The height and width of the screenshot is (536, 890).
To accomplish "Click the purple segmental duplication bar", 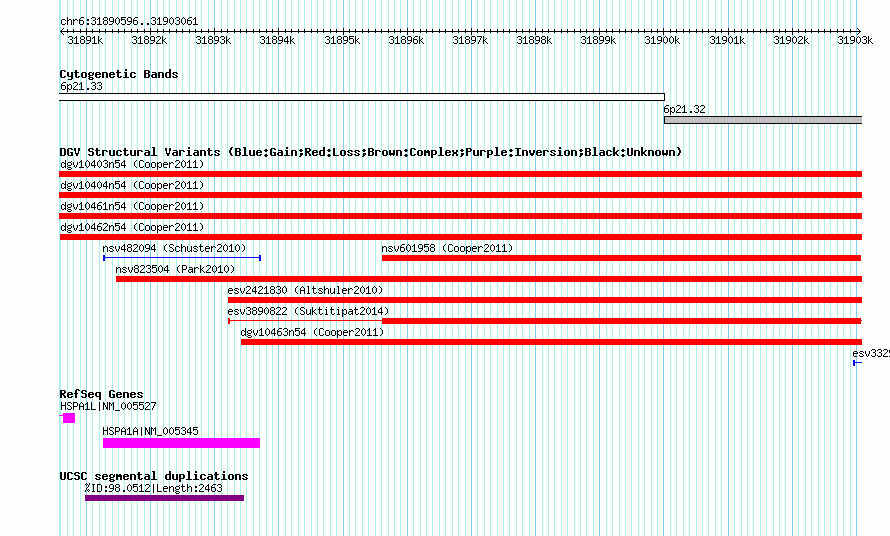I will click(x=165, y=498).
